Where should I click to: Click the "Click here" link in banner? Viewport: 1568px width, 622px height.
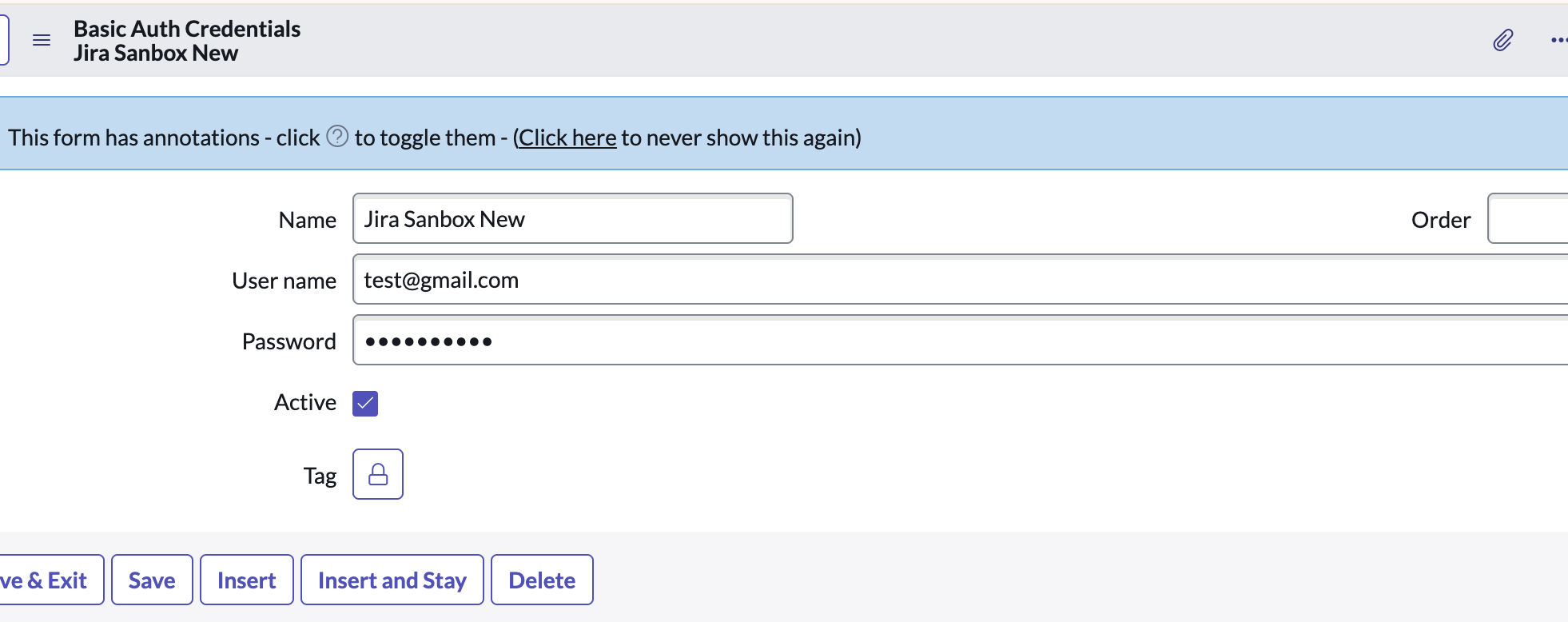tap(567, 138)
